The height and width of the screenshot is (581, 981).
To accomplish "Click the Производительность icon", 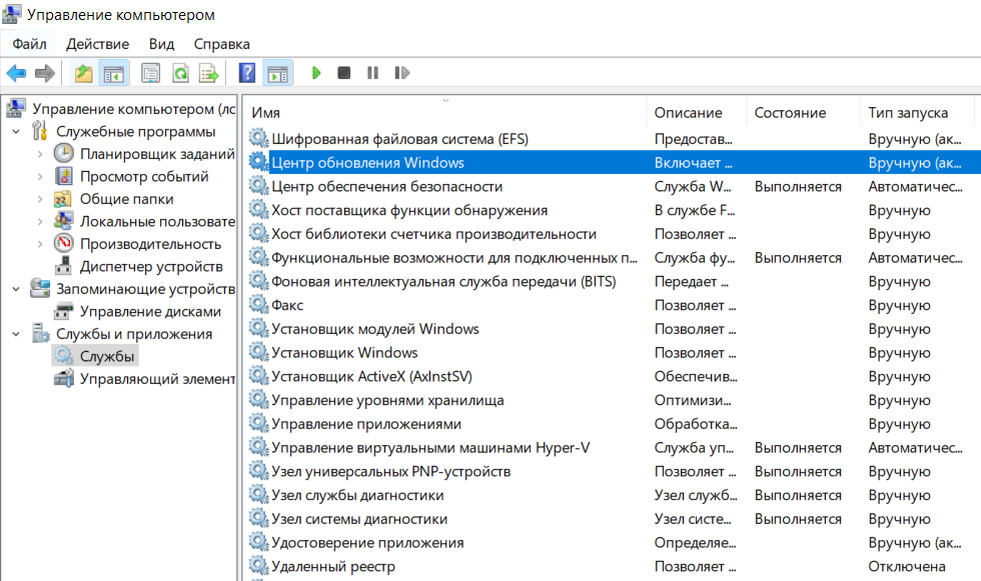I will 64,243.
